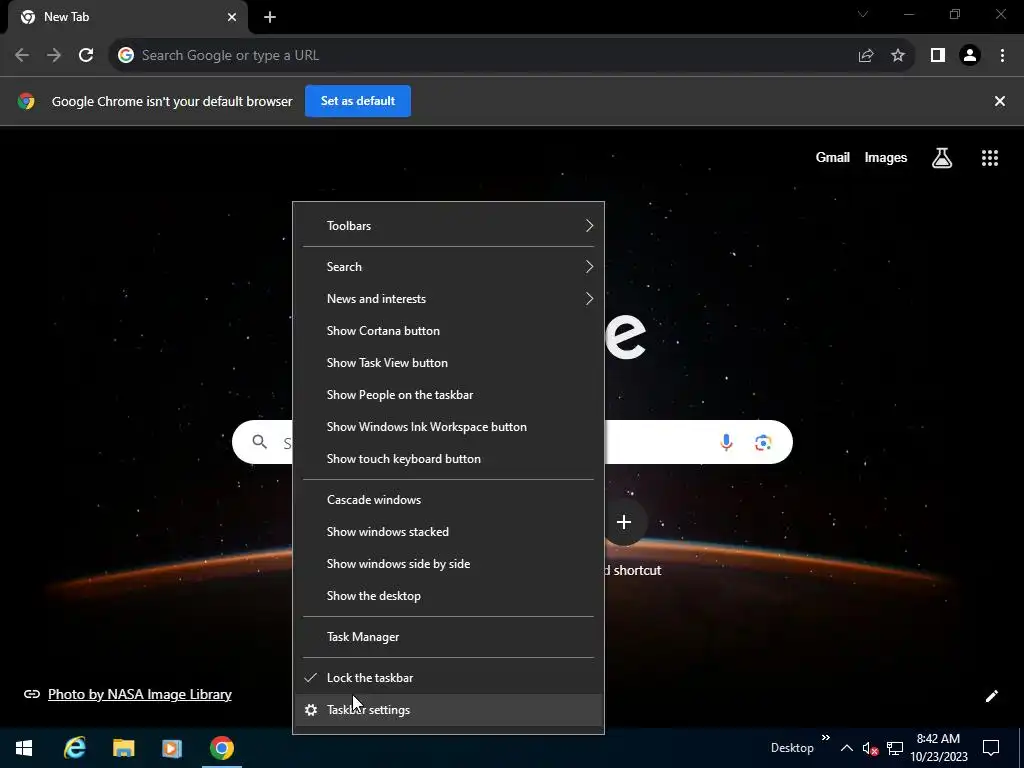
Task: Expand the Search submenu
Action: click(x=448, y=267)
